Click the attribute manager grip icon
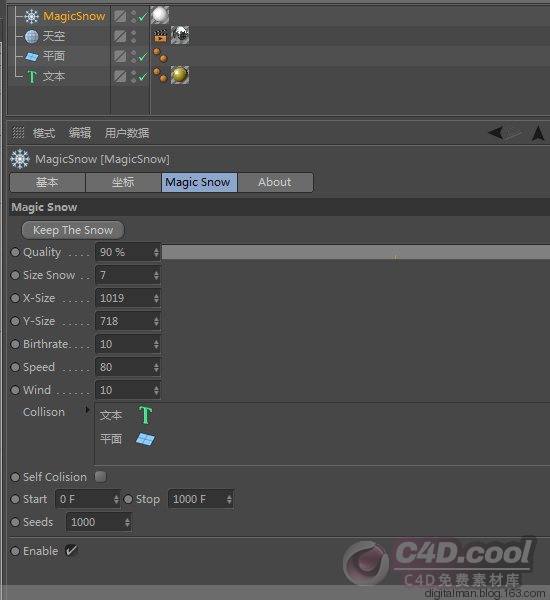The height and width of the screenshot is (600, 550). (x=18, y=133)
